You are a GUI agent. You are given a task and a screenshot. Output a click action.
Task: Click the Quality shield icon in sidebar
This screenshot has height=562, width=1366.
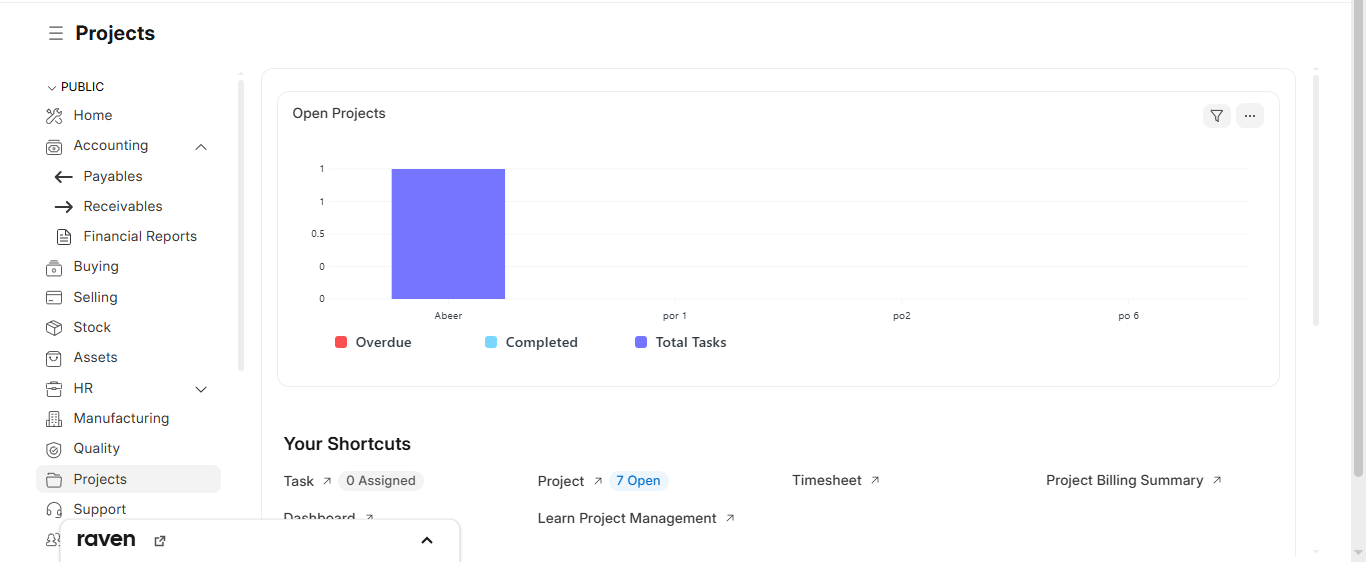54,449
